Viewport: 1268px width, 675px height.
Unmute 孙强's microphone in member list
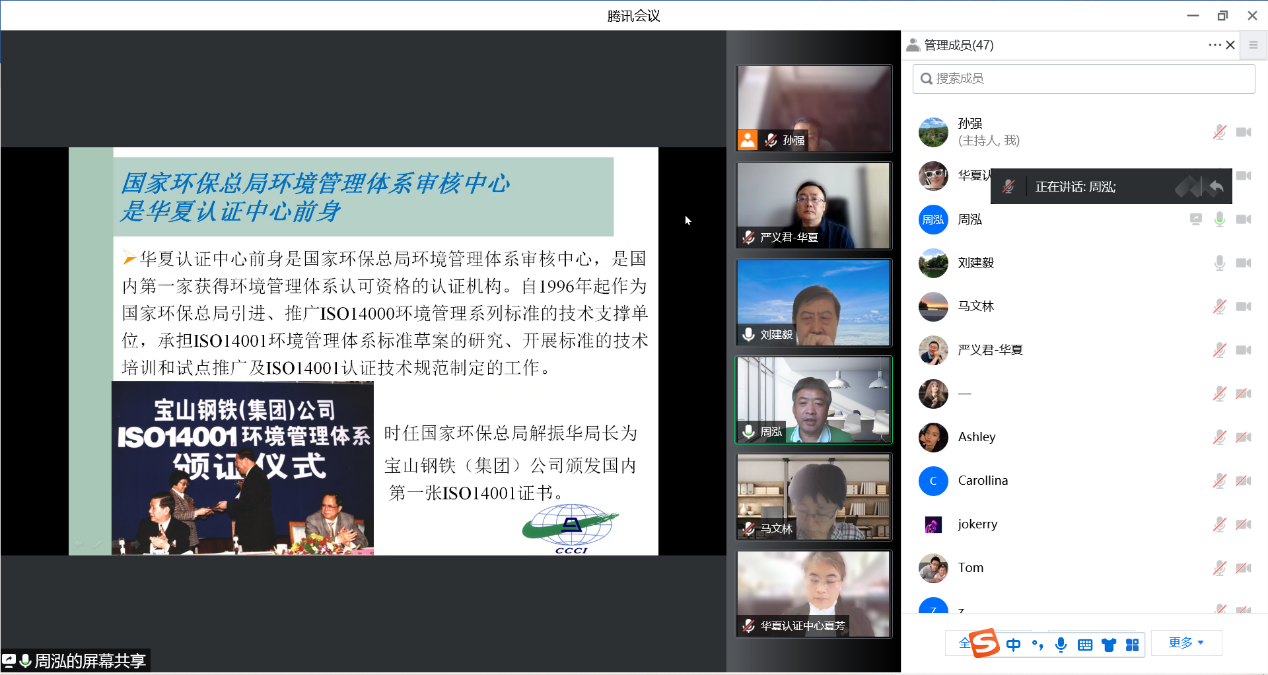point(1219,132)
